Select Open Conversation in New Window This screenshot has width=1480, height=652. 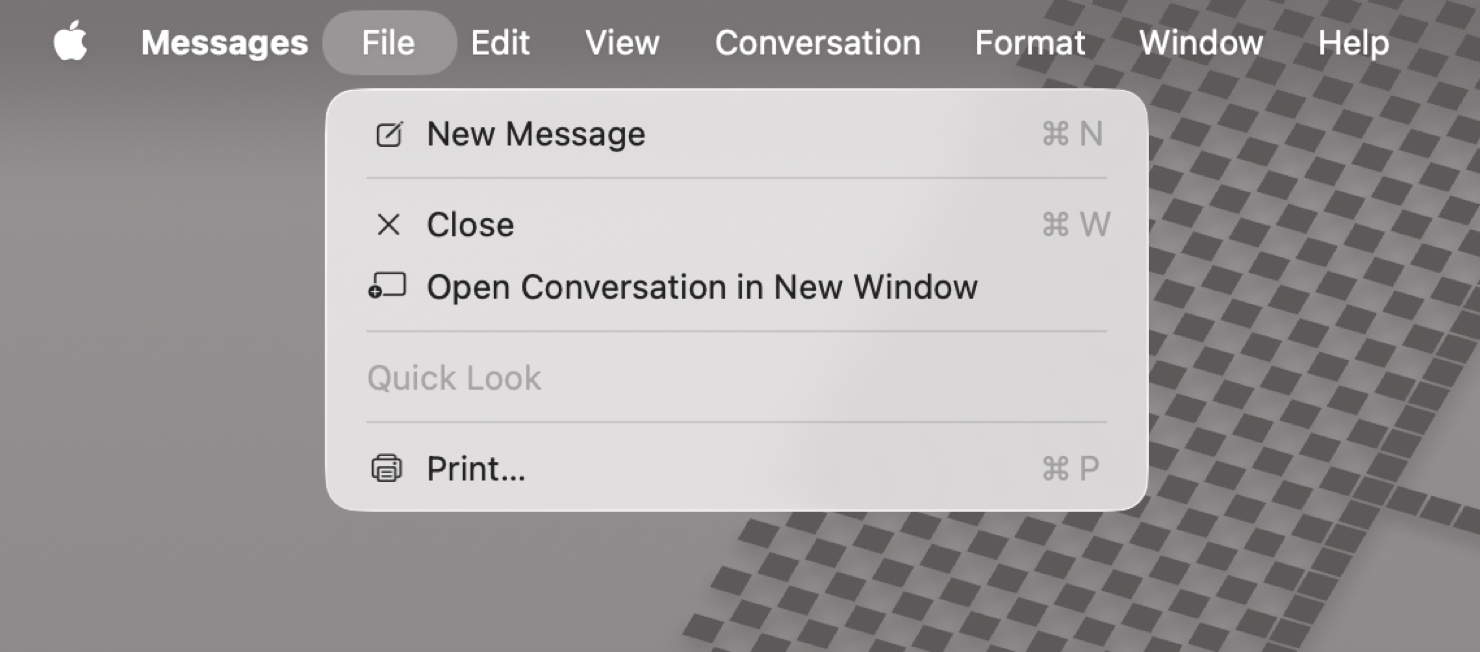click(702, 287)
